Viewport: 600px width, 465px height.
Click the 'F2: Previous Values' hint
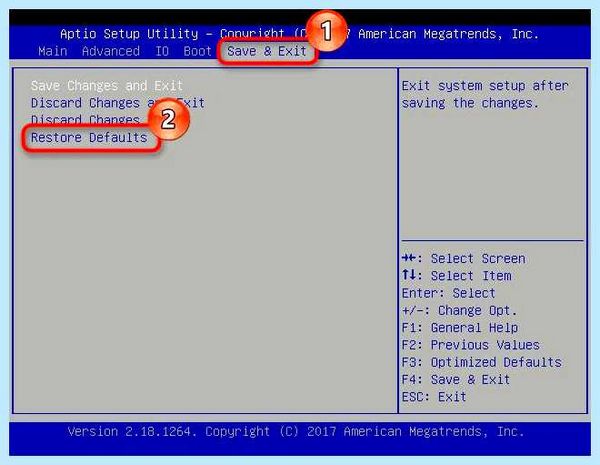471,345
